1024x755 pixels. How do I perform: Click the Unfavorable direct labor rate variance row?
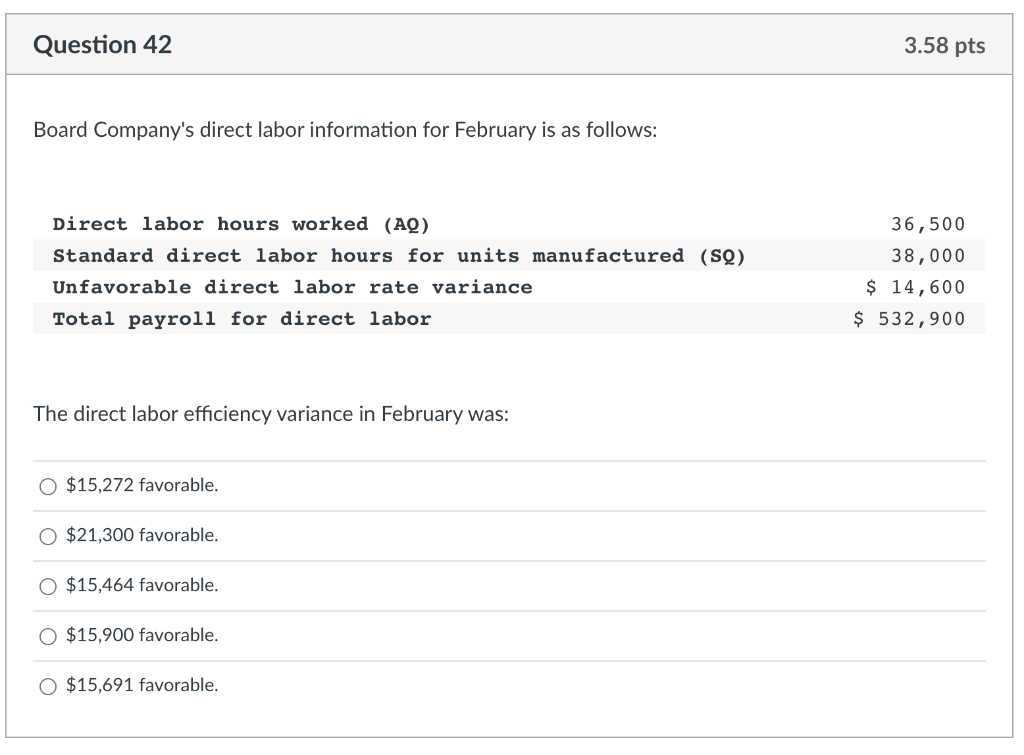(290, 287)
